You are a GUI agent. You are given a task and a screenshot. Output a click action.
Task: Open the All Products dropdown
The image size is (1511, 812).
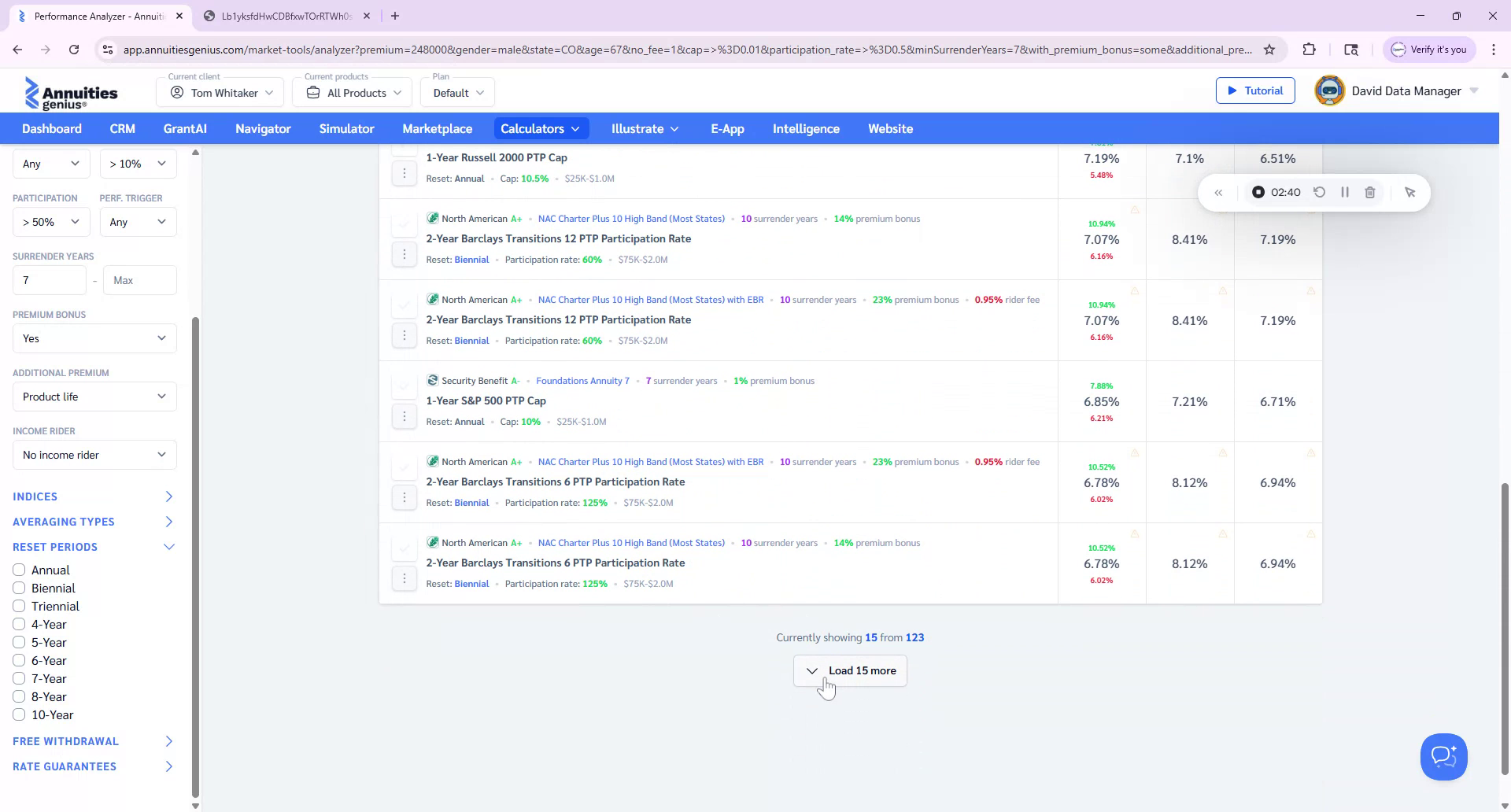pos(352,92)
